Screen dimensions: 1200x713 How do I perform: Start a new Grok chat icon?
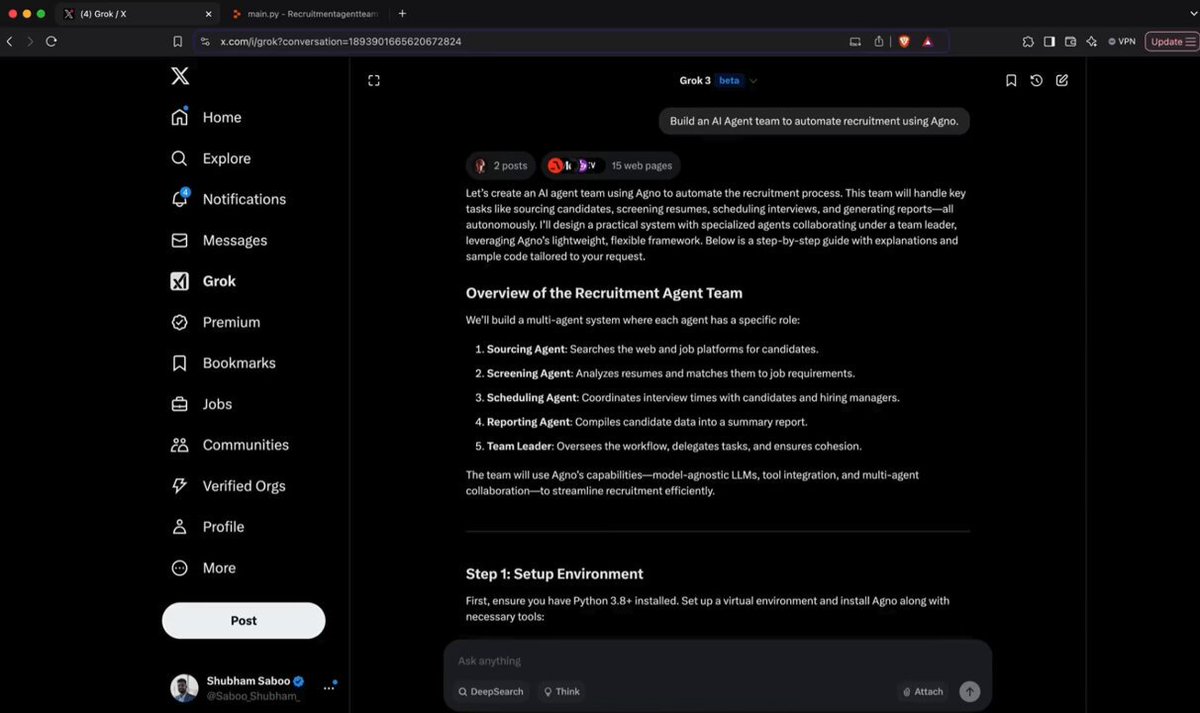[1062, 81]
